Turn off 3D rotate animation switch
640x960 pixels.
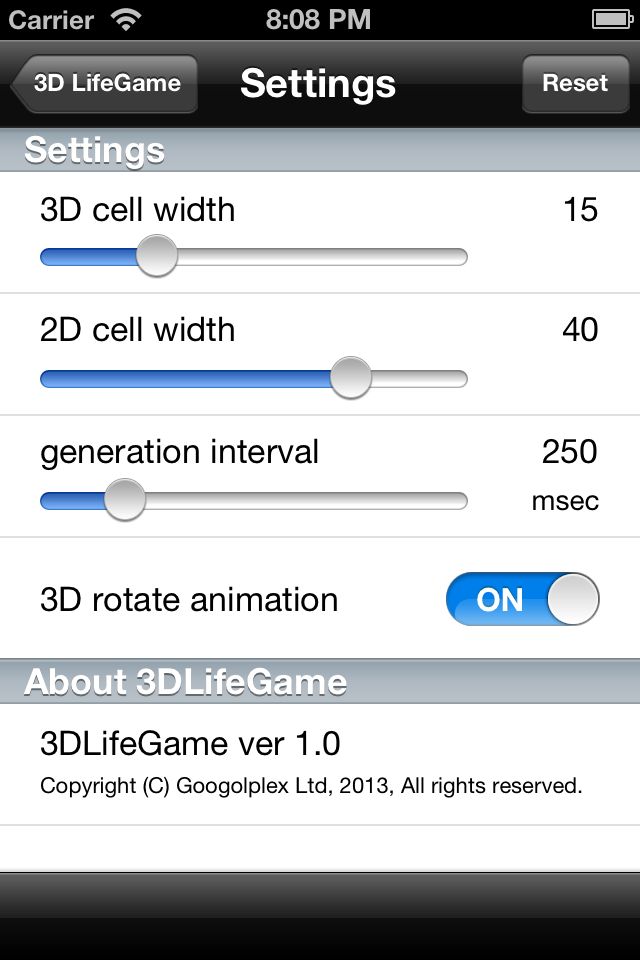[x=522, y=599]
